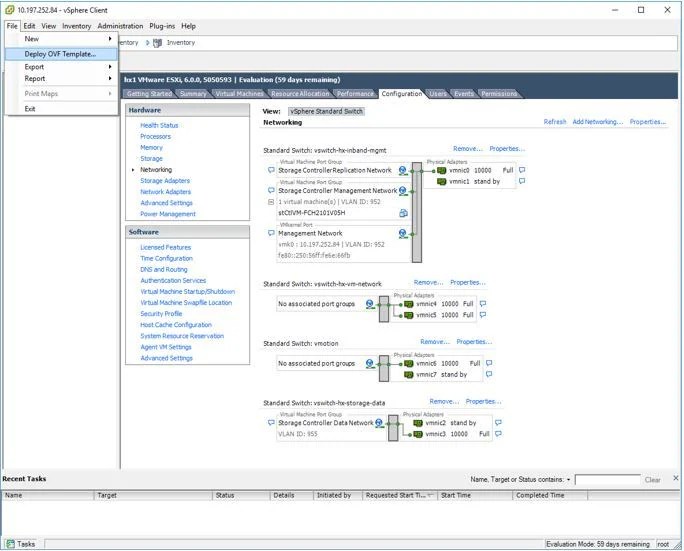Click info bubble left of Management Network

click(271, 233)
